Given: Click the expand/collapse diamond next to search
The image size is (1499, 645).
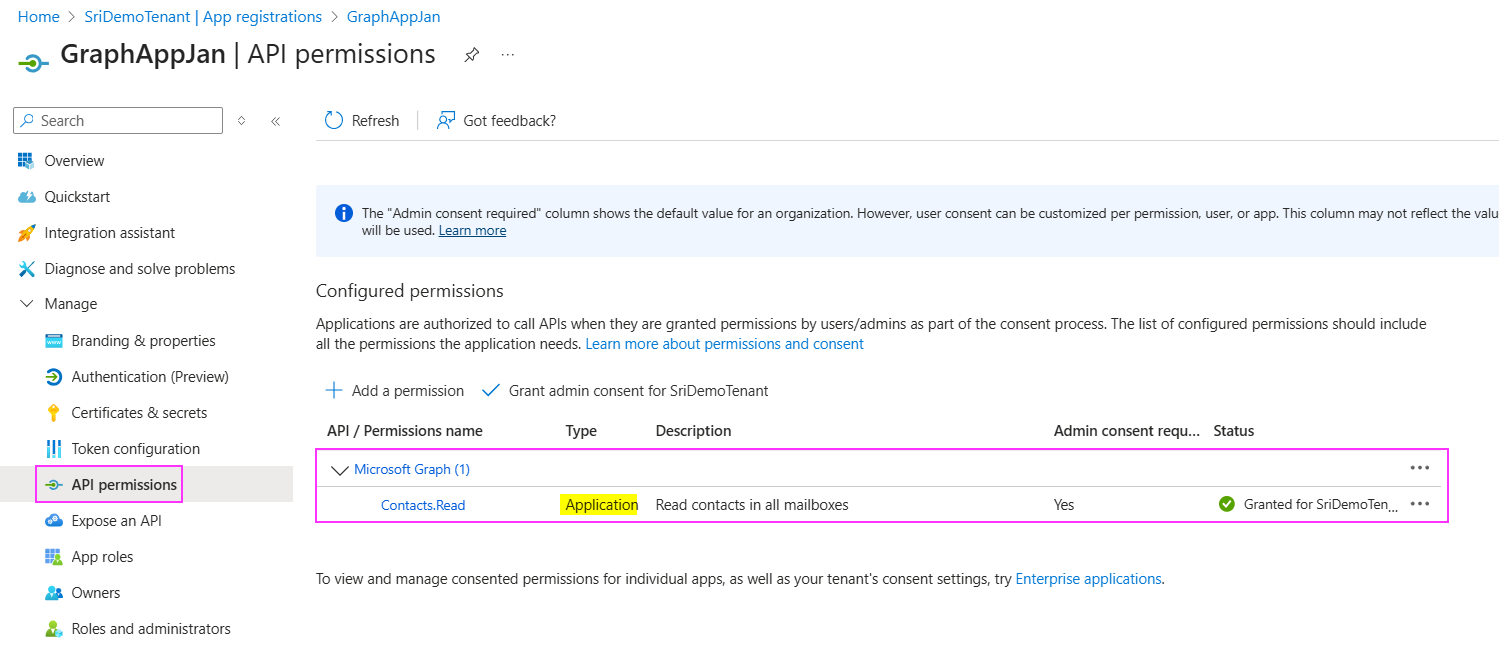Looking at the screenshot, I should [241, 120].
